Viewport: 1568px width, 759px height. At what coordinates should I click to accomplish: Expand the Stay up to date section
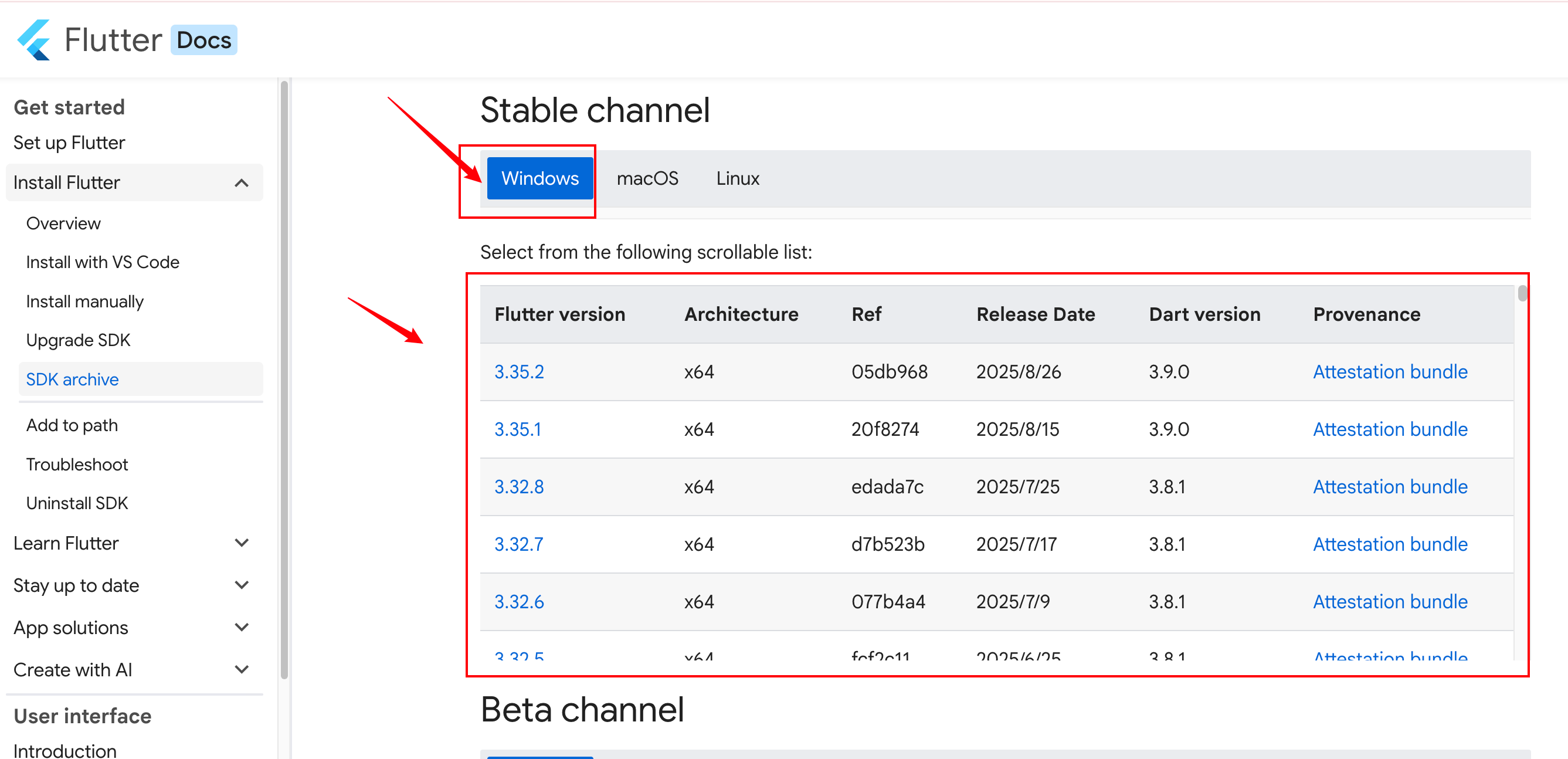click(x=242, y=585)
